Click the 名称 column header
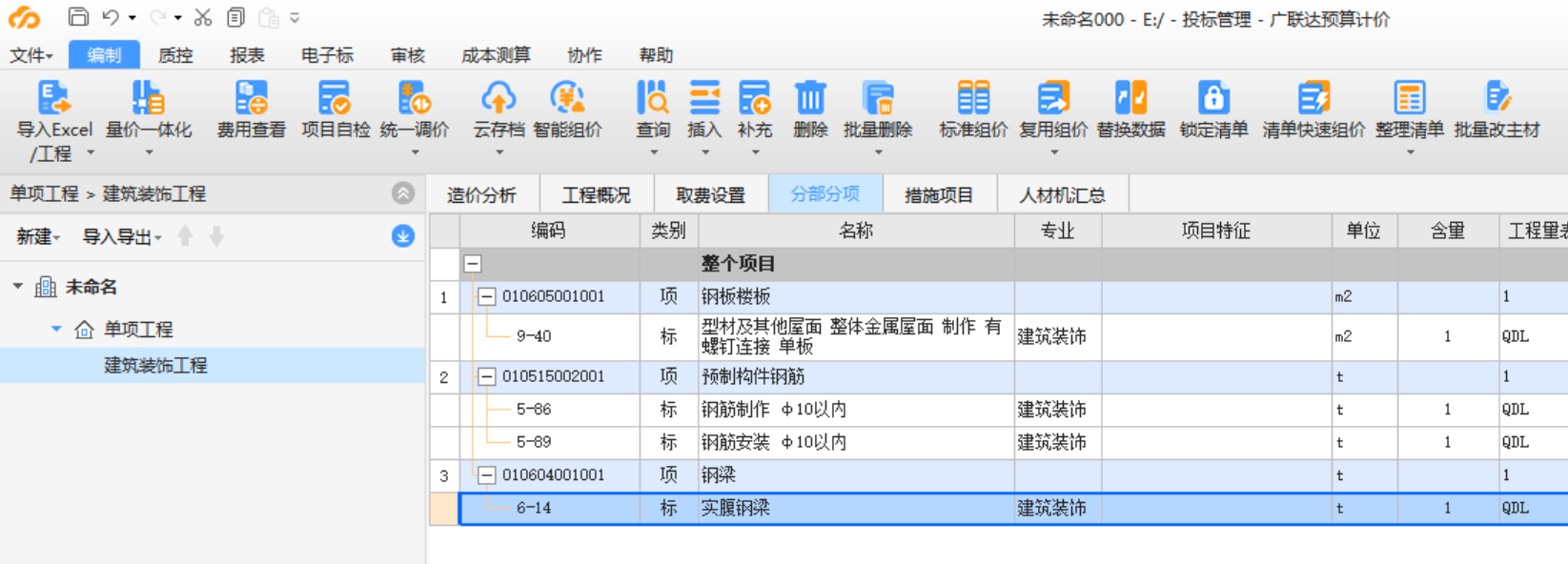 (856, 231)
